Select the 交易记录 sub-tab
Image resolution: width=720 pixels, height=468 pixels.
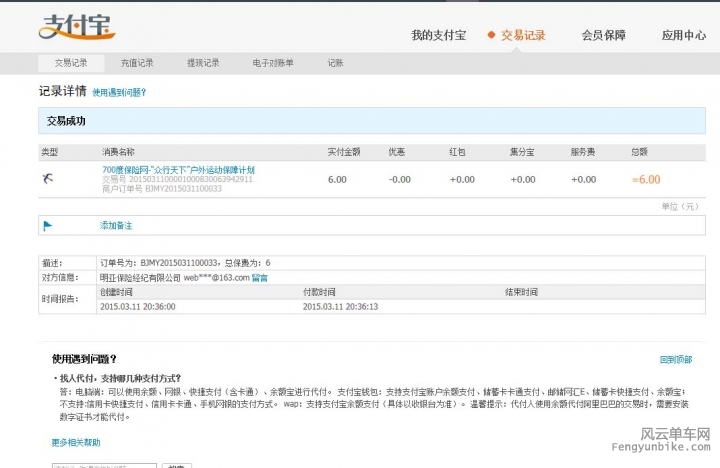pos(71,63)
